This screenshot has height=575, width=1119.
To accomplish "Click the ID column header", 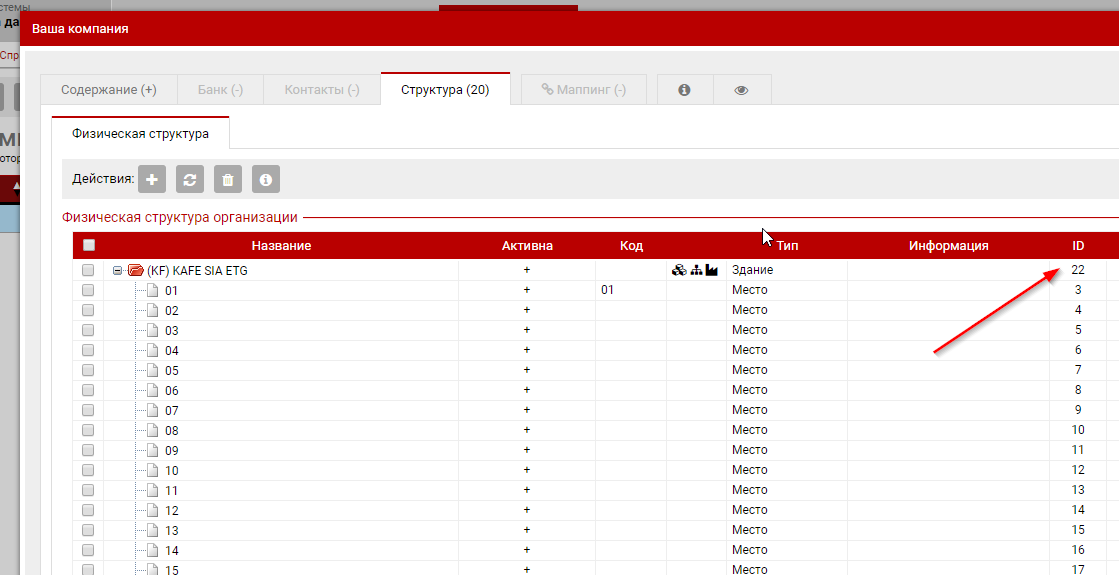I will click(x=1078, y=246).
